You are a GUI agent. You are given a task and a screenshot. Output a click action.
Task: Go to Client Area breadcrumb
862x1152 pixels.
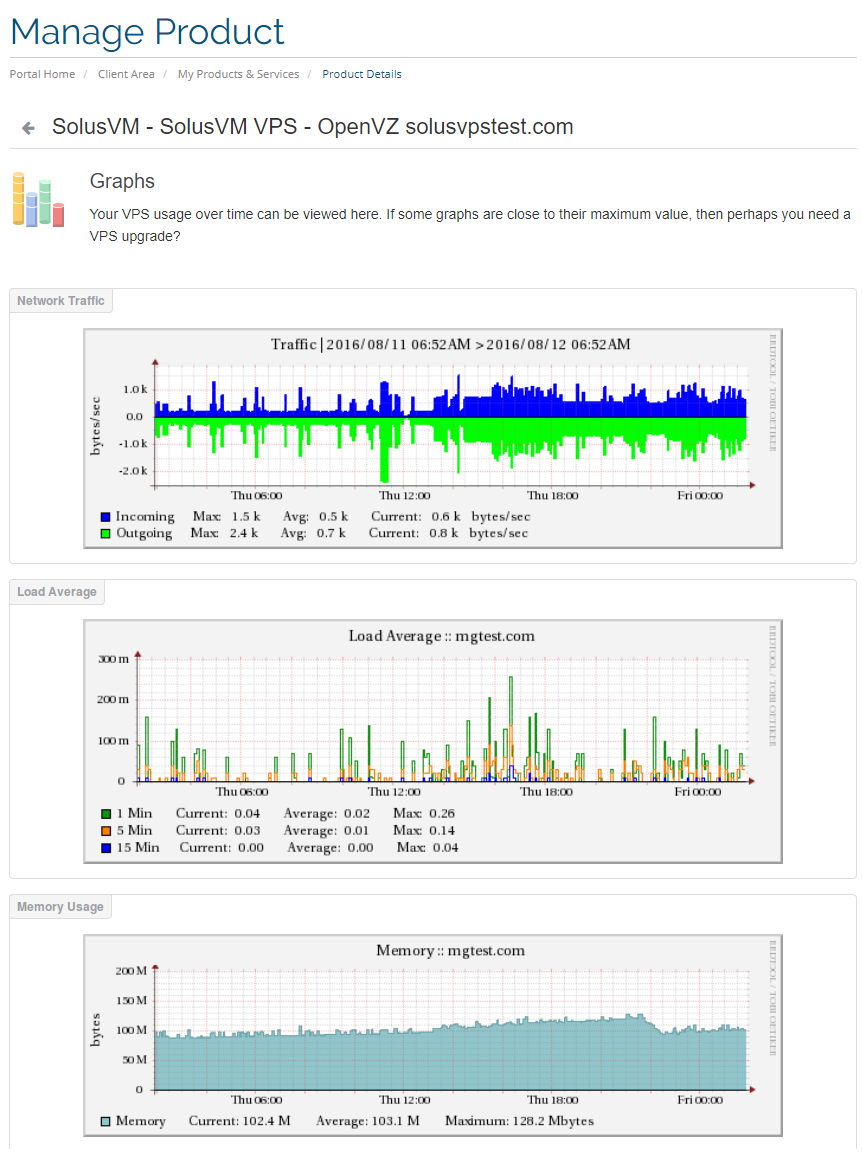126,74
